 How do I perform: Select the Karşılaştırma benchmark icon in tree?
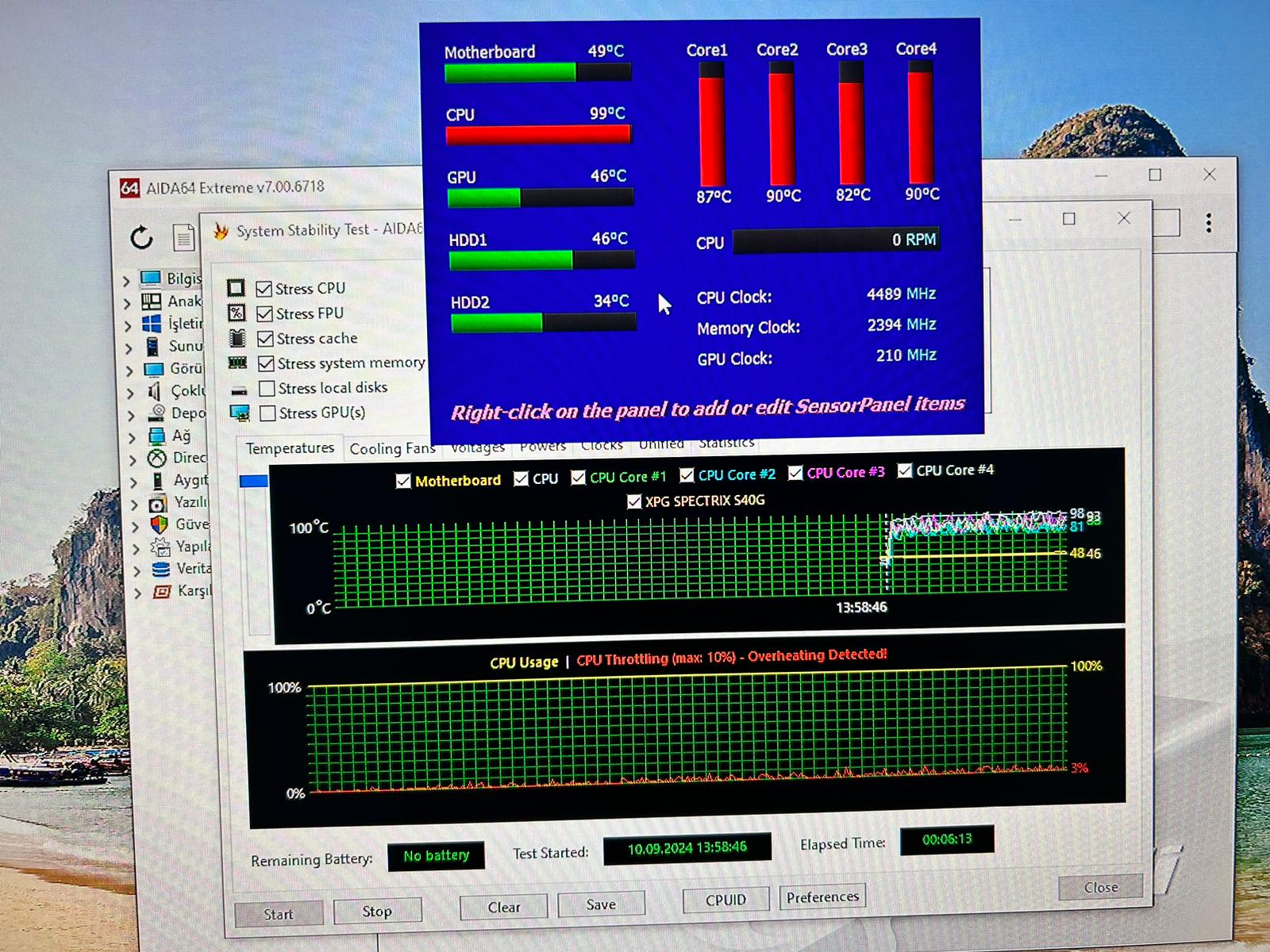click(162, 592)
